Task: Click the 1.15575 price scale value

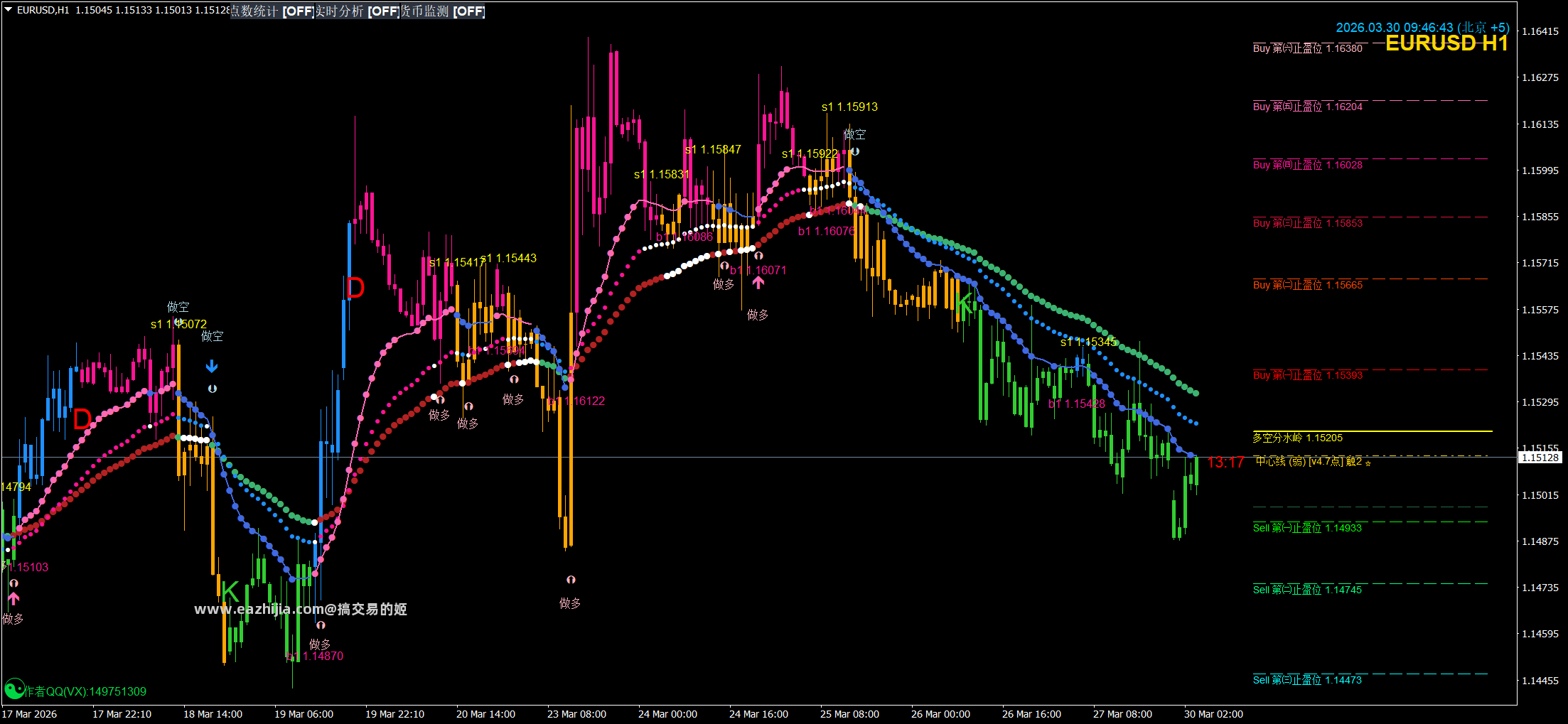Action: pyautogui.click(x=1540, y=310)
